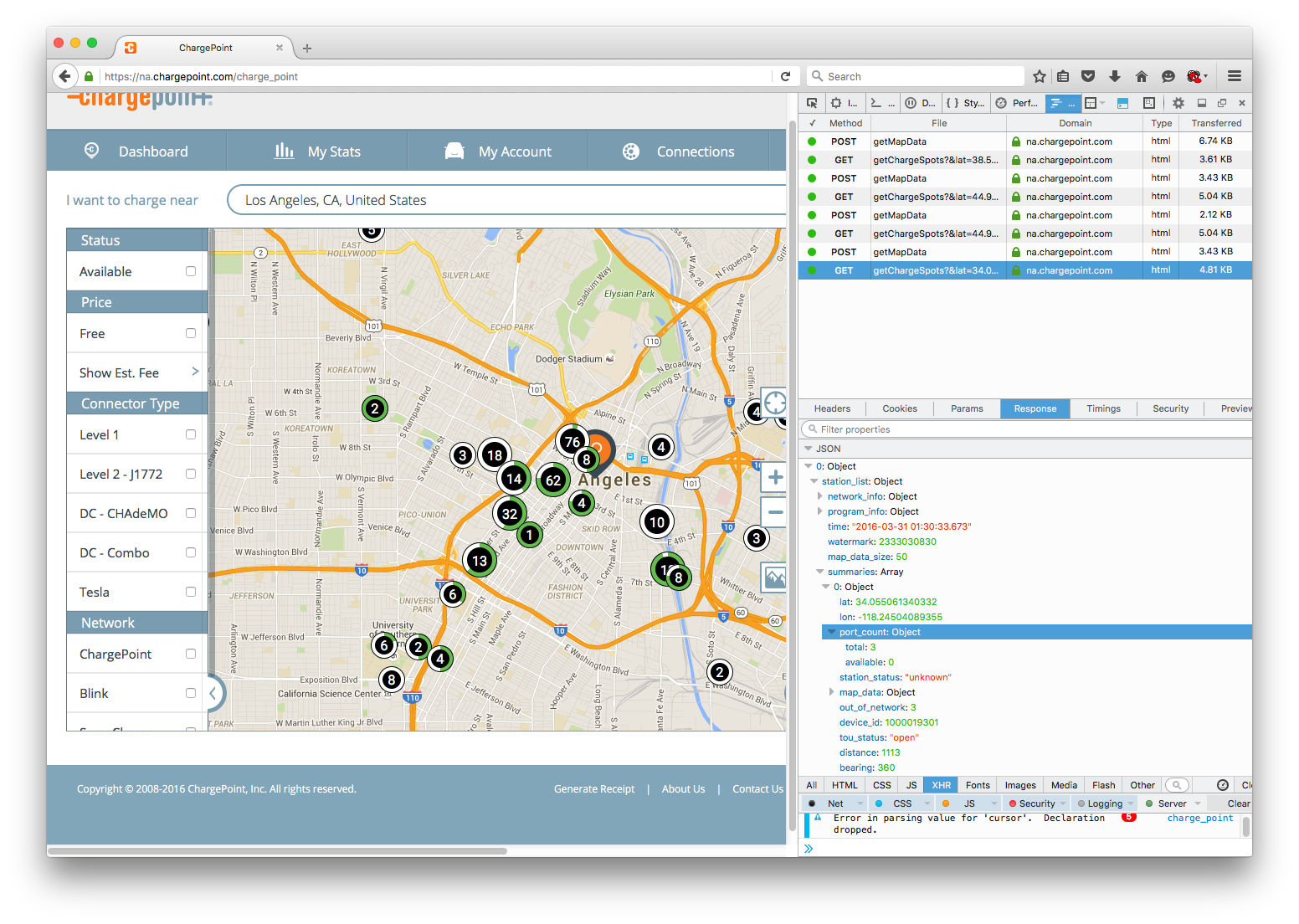Toggle the devtools split console button
The height and width of the screenshot is (924, 1299).
click(x=1123, y=103)
